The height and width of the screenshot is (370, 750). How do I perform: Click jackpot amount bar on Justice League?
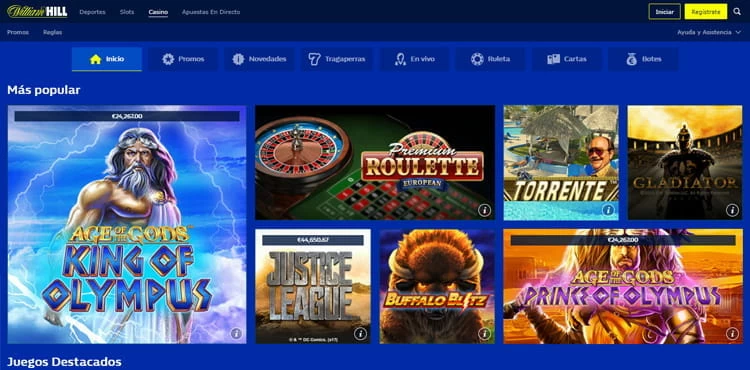pyautogui.click(x=313, y=240)
